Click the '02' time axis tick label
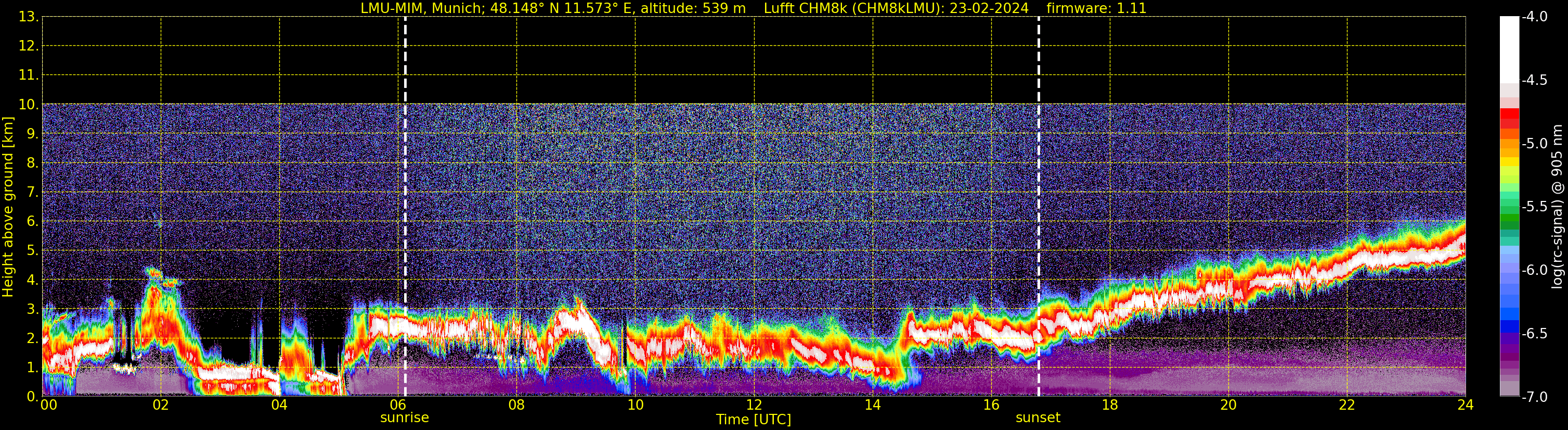 pyautogui.click(x=161, y=405)
